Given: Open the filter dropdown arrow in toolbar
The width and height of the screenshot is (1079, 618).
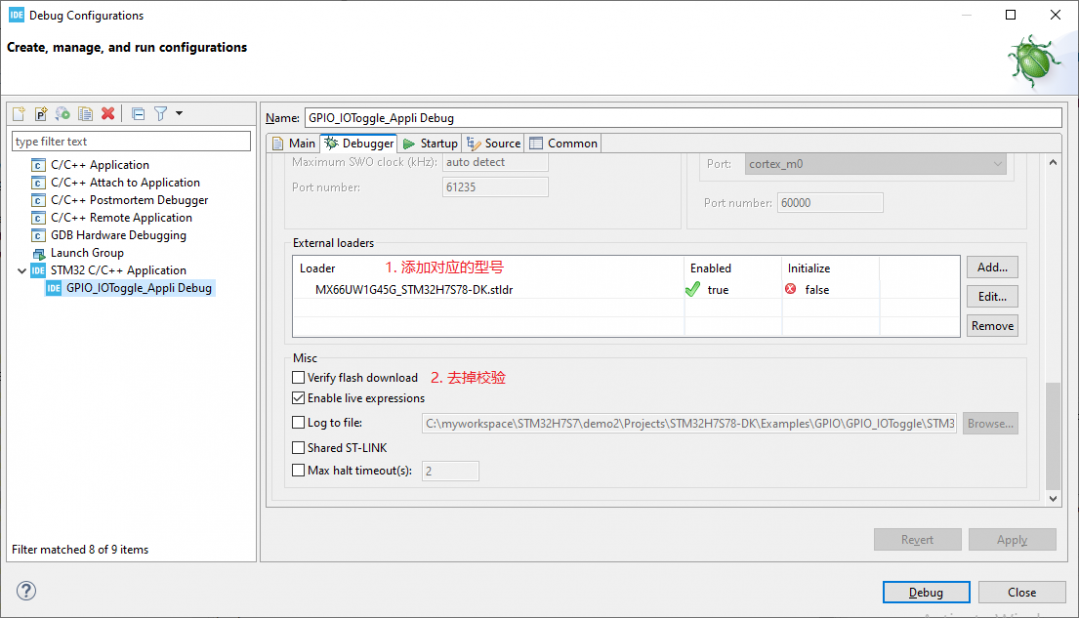Looking at the screenshot, I should tap(179, 114).
